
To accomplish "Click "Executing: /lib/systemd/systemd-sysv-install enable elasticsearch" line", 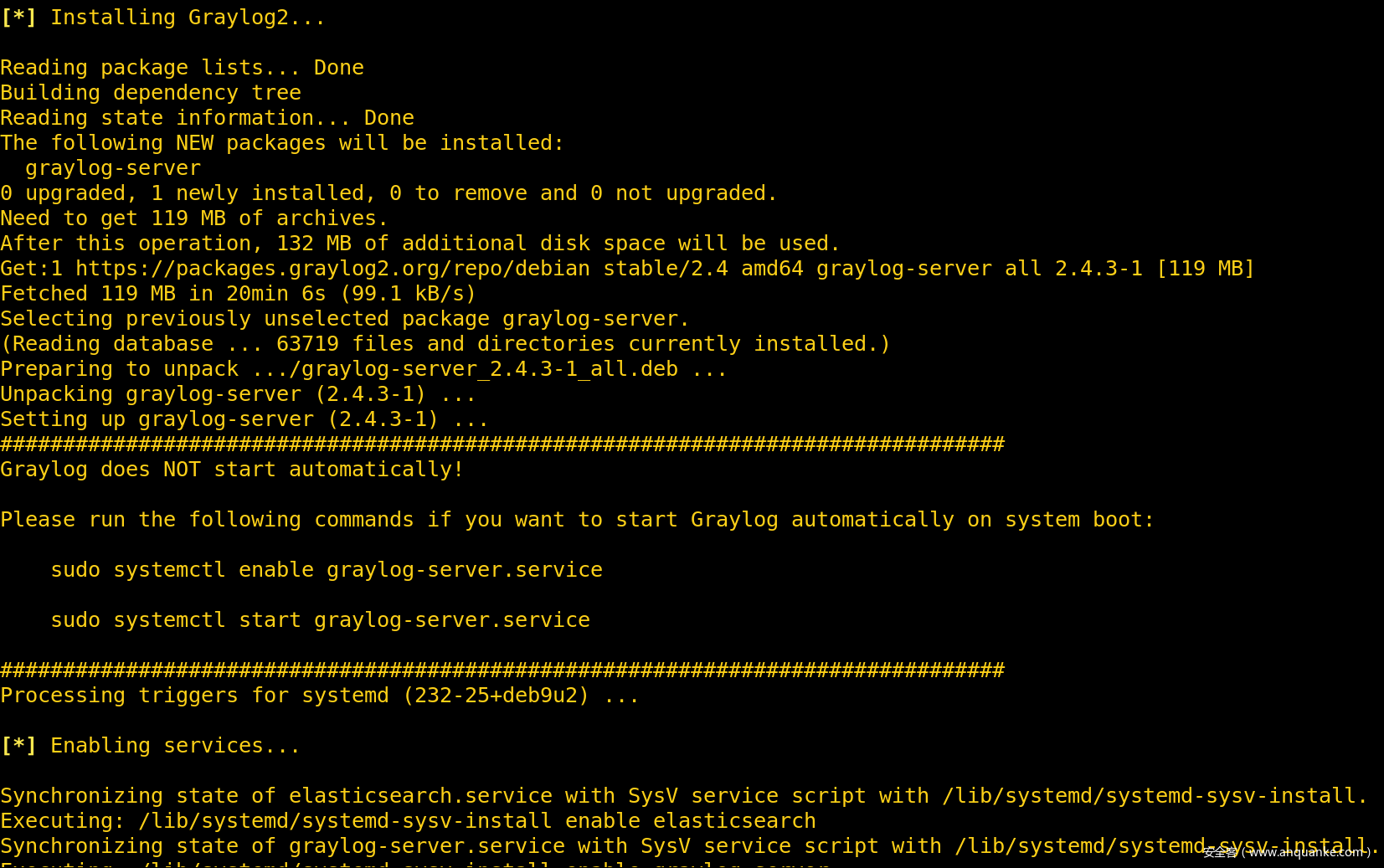I will (408, 821).
